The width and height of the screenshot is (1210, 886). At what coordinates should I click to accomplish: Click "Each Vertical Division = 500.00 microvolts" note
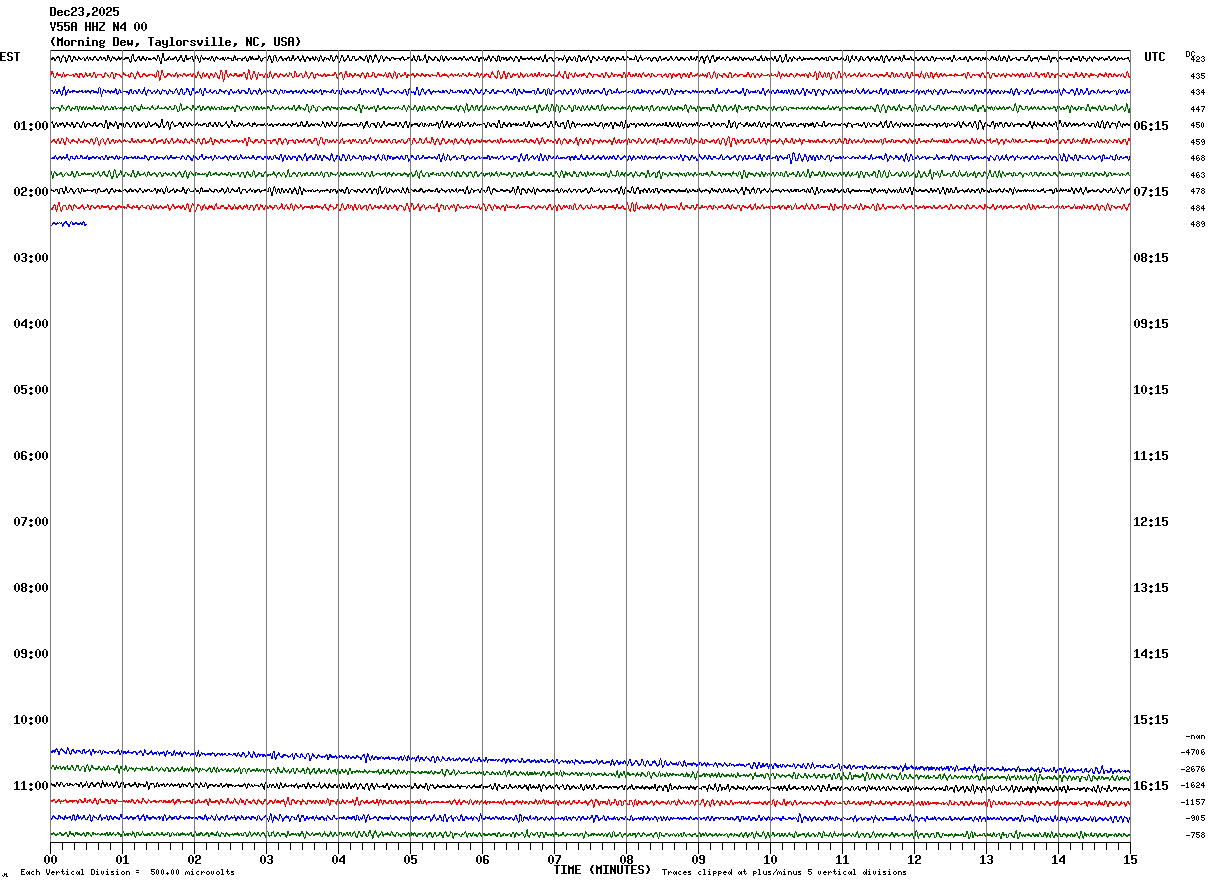pos(127,873)
